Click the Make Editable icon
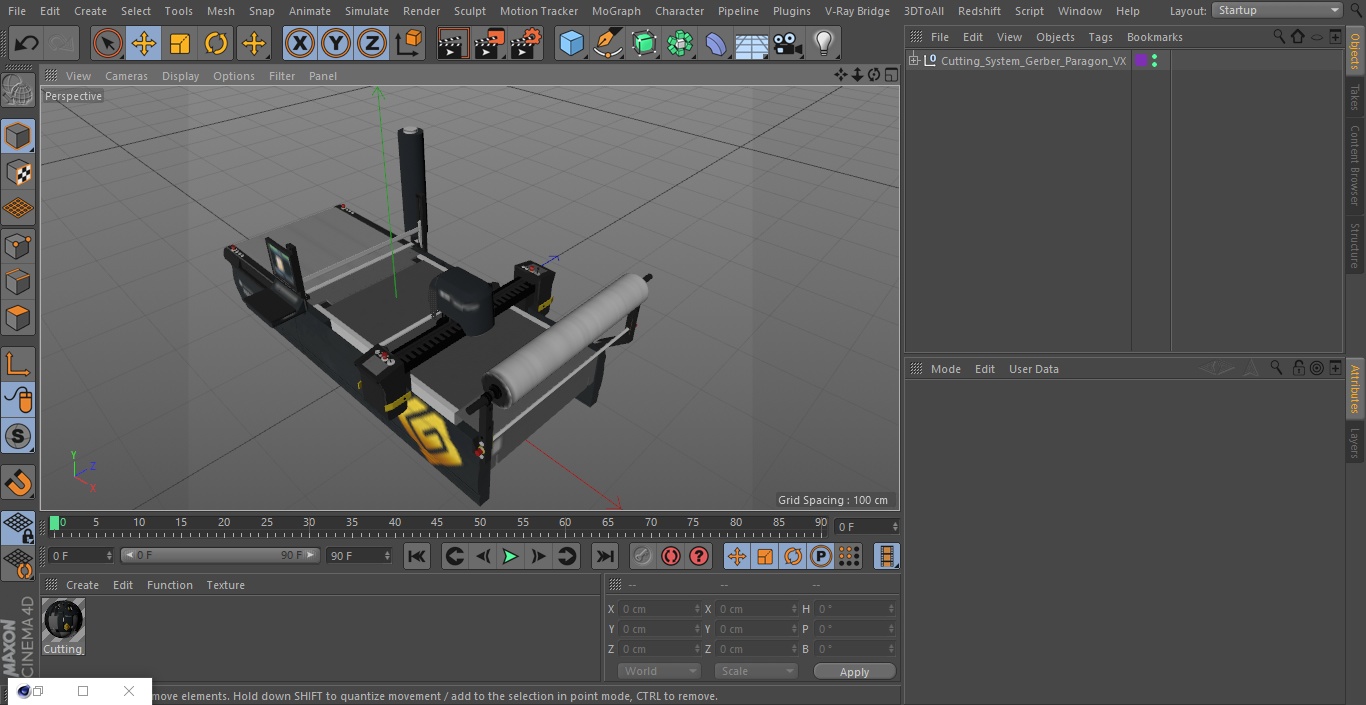This screenshot has height=705, width=1366. (x=18, y=91)
